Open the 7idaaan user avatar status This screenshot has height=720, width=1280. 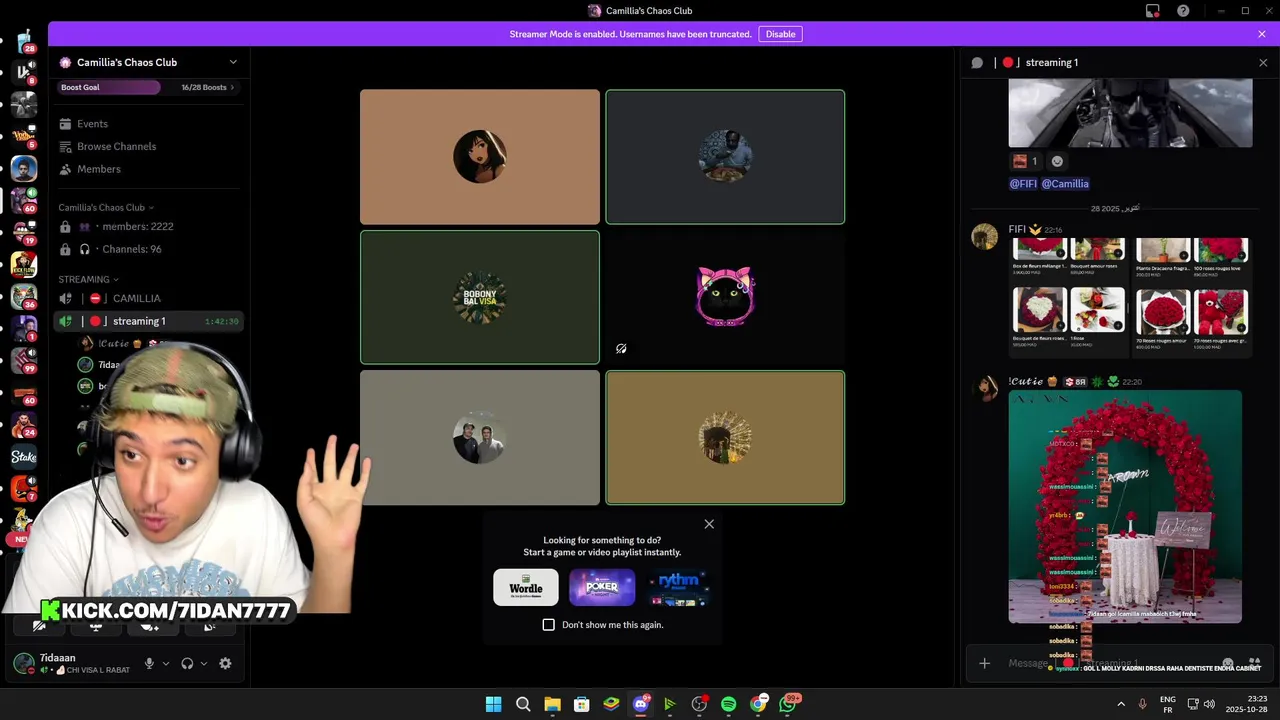click(23, 663)
